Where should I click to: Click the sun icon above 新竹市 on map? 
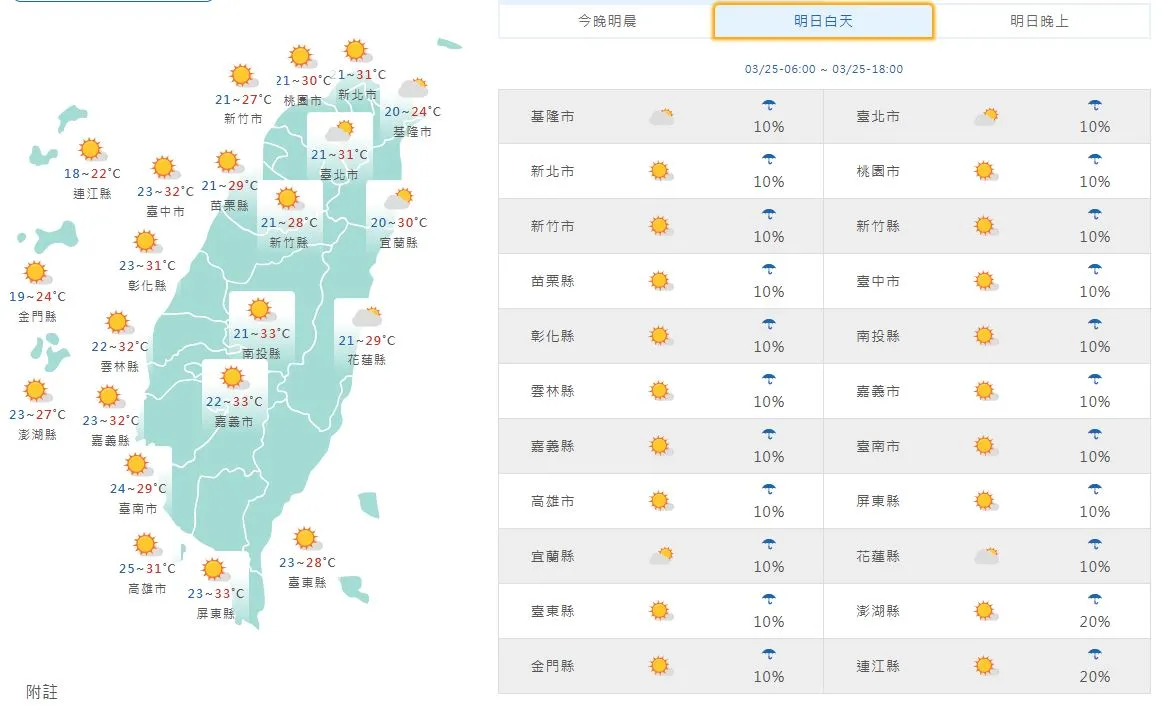click(x=242, y=75)
